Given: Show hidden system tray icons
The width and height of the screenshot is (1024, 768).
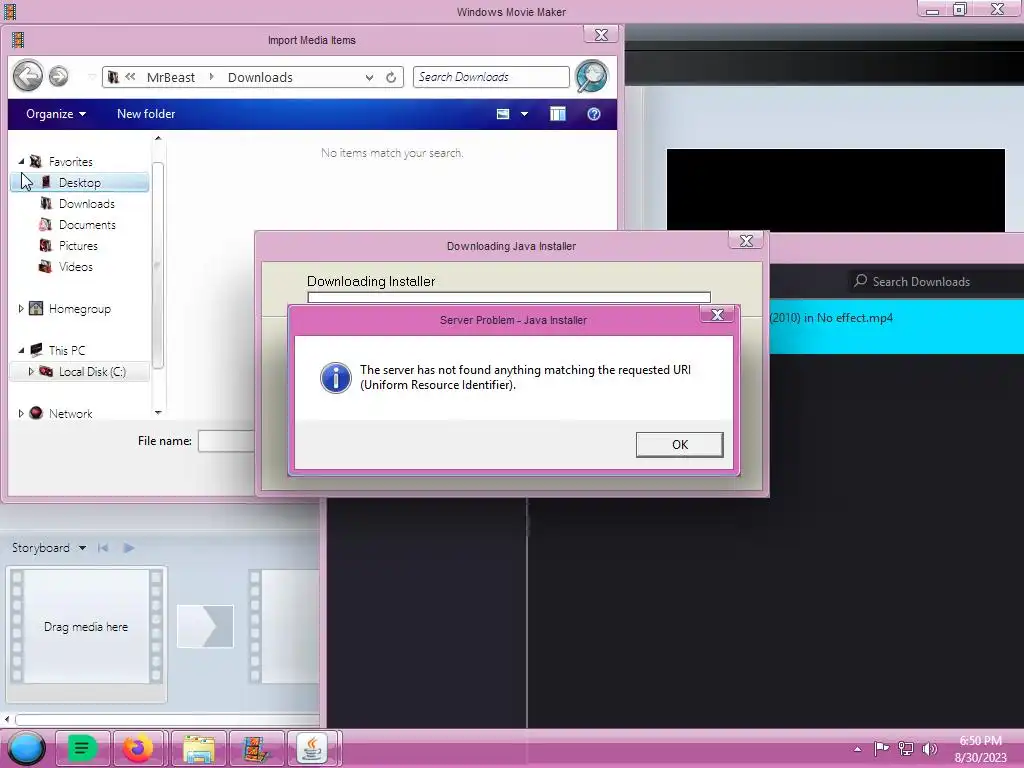Looking at the screenshot, I should tap(857, 749).
